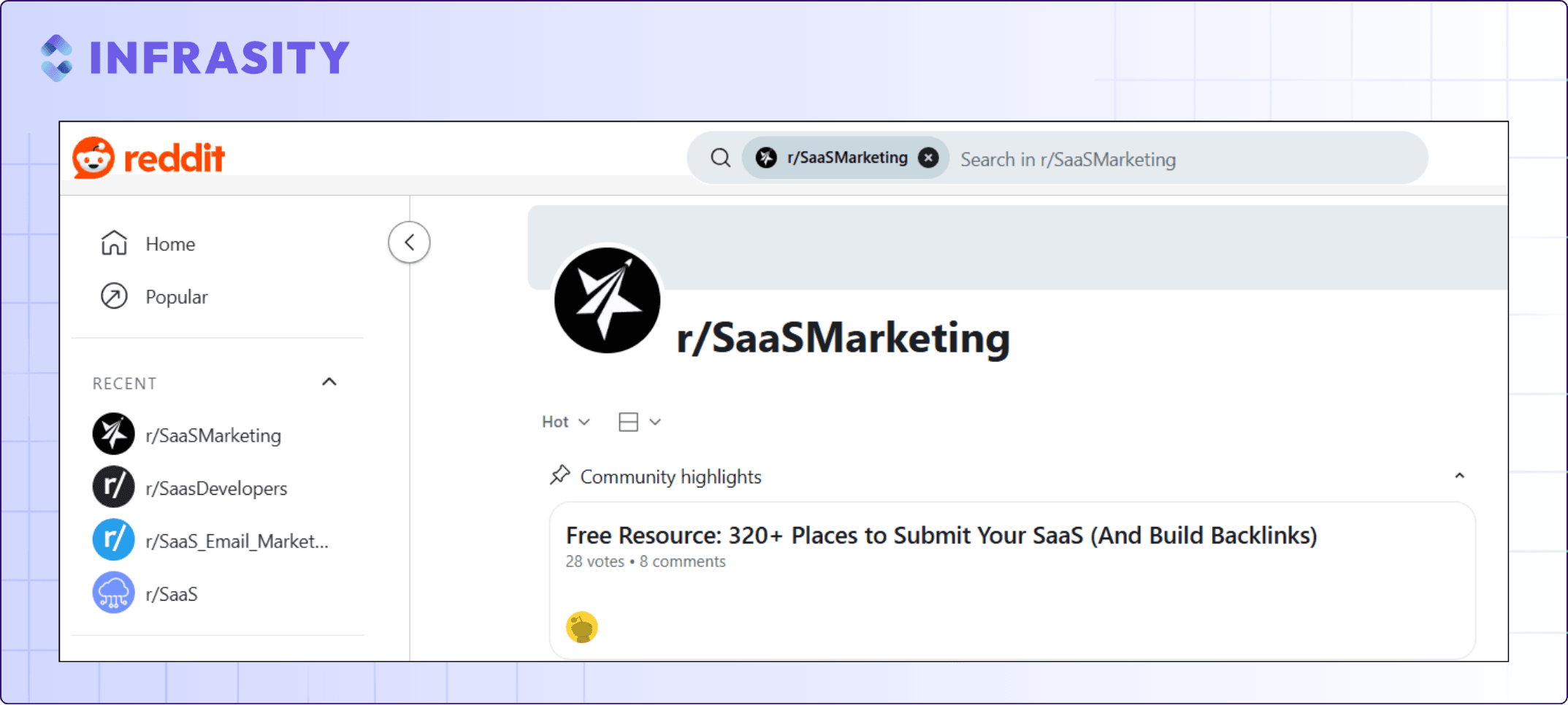Screen dimensions: 1568x705
Task: Click the 28 votes • 8 comments text
Action: (x=646, y=561)
